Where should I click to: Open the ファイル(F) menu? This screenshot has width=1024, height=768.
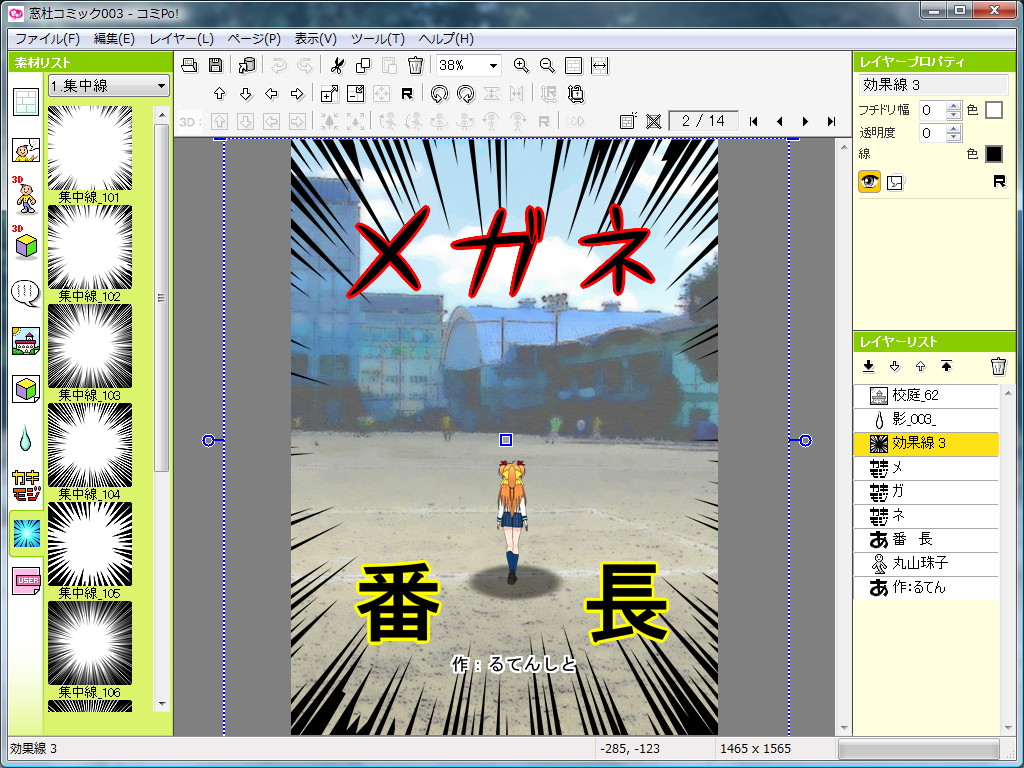click(47, 39)
